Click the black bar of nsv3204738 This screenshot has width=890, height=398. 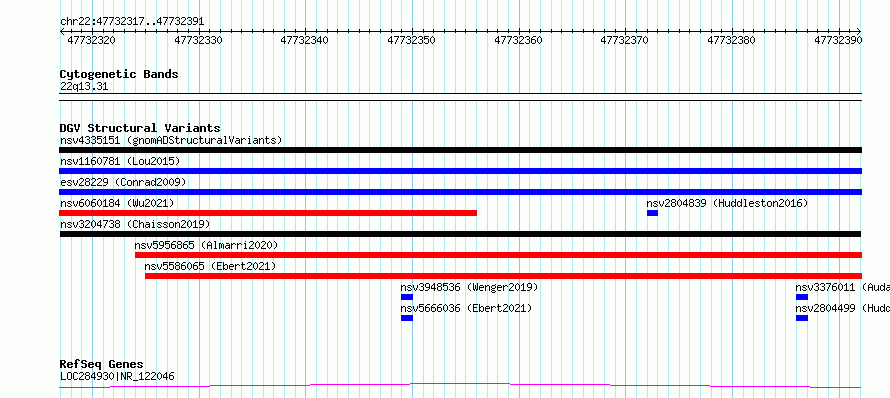(x=460, y=234)
